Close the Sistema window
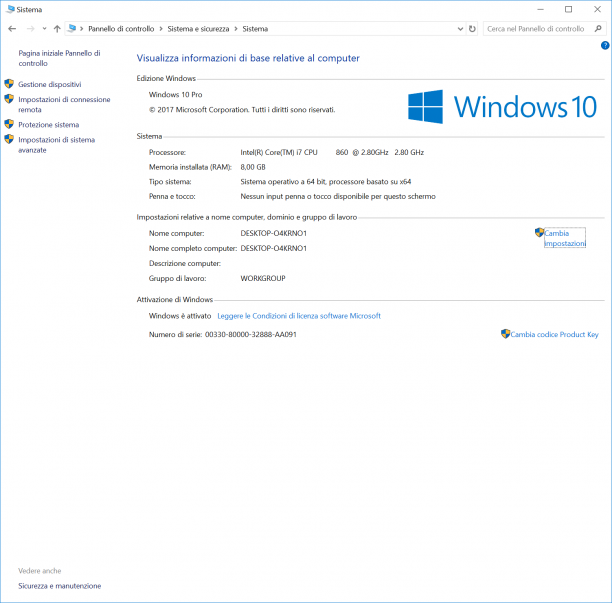612x603 pixels. pyautogui.click(x=598, y=9)
